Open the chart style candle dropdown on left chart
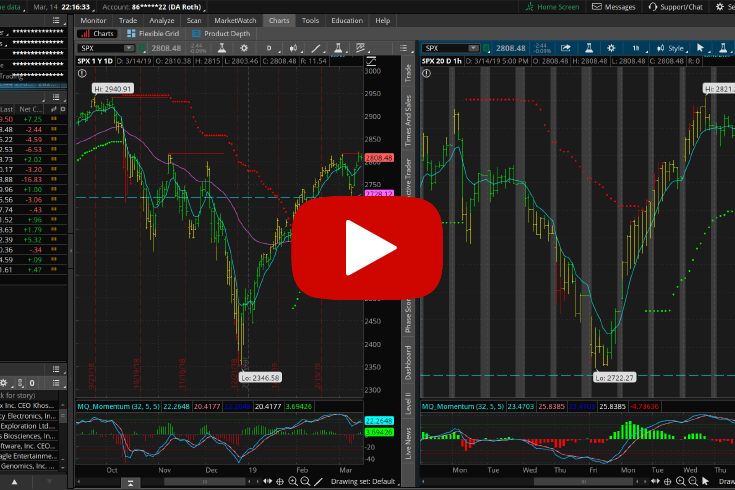Image resolution: width=735 pixels, height=490 pixels. 294,48
